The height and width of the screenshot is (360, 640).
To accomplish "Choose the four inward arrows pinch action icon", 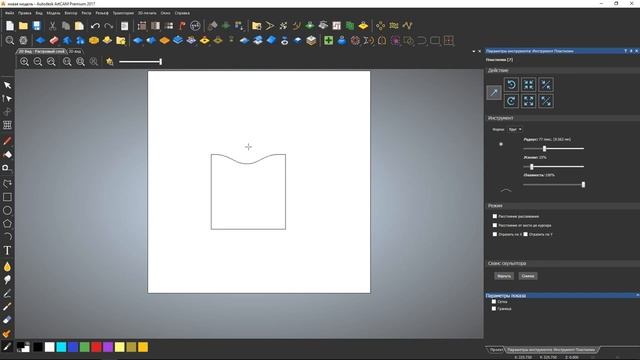I will (x=529, y=84).
